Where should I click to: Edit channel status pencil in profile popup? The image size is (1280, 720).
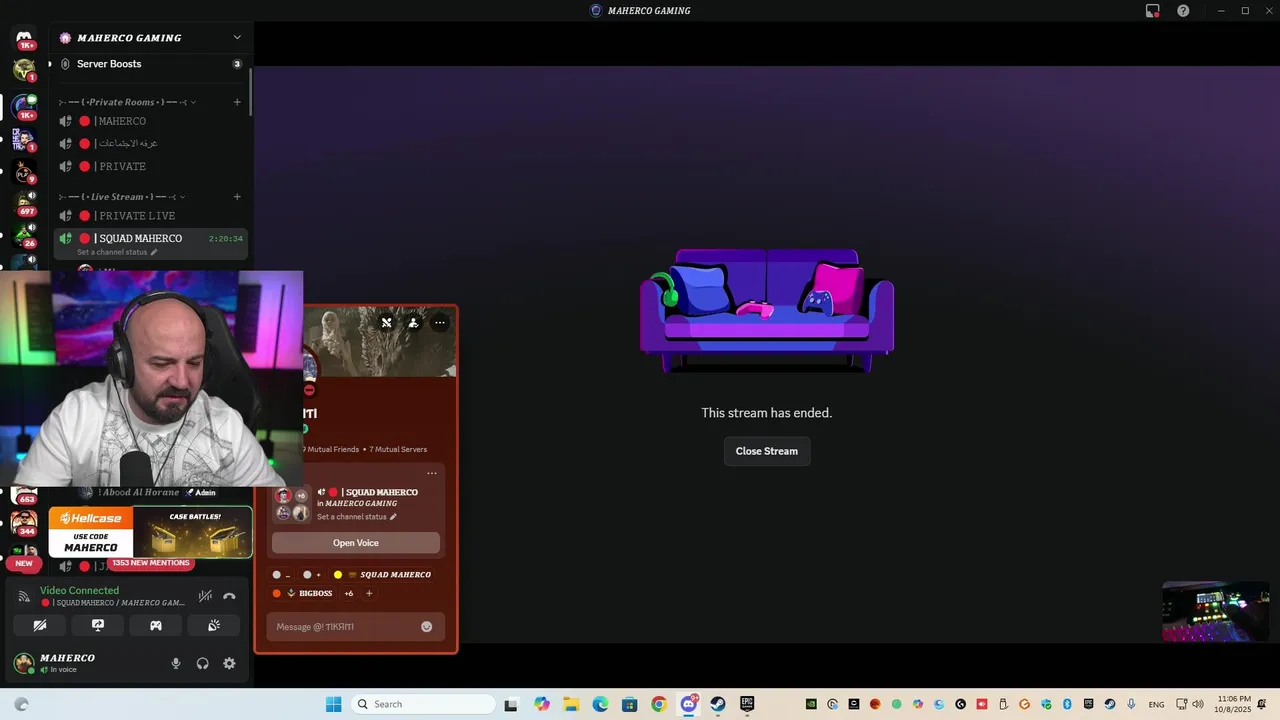tap(393, 517)
